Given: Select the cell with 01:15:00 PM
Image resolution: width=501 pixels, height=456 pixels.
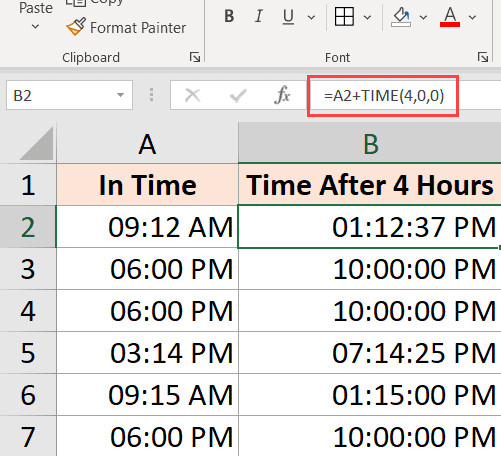Looking at the screenshot, I should coord(370,395).
